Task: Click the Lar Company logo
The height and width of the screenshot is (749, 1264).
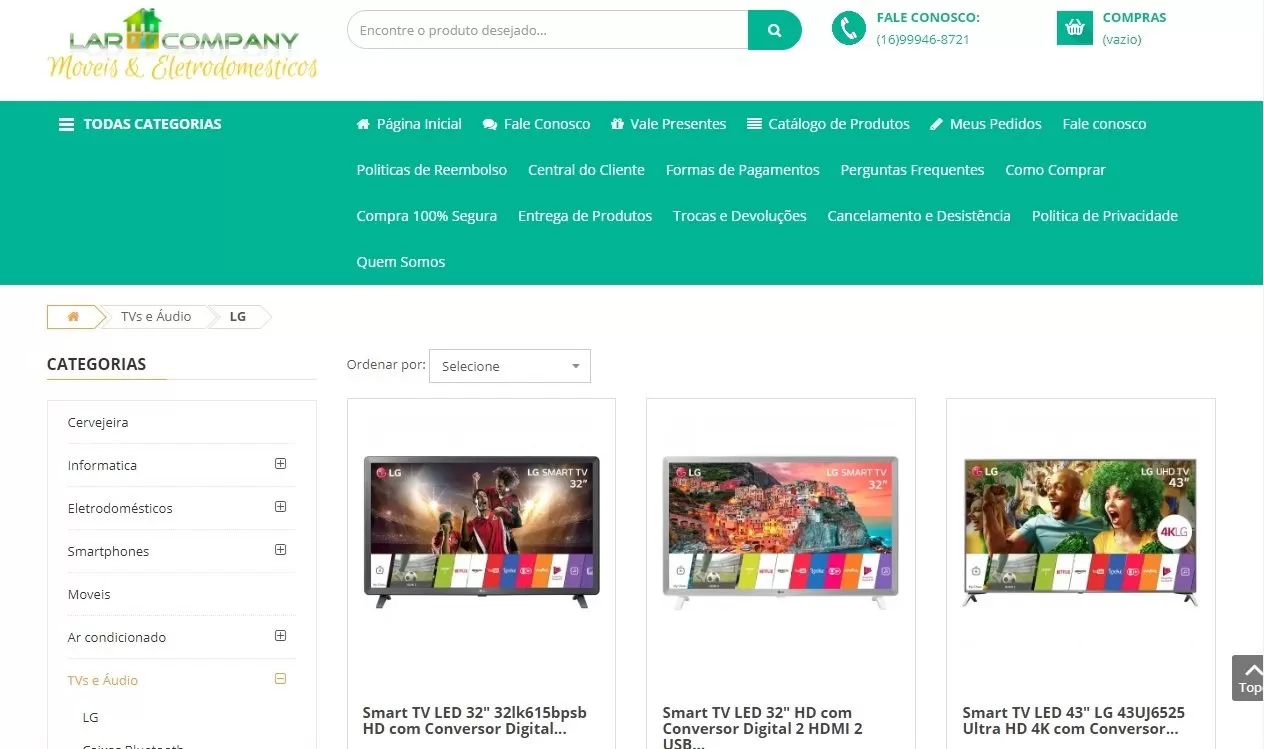Action: pos(183,45)
